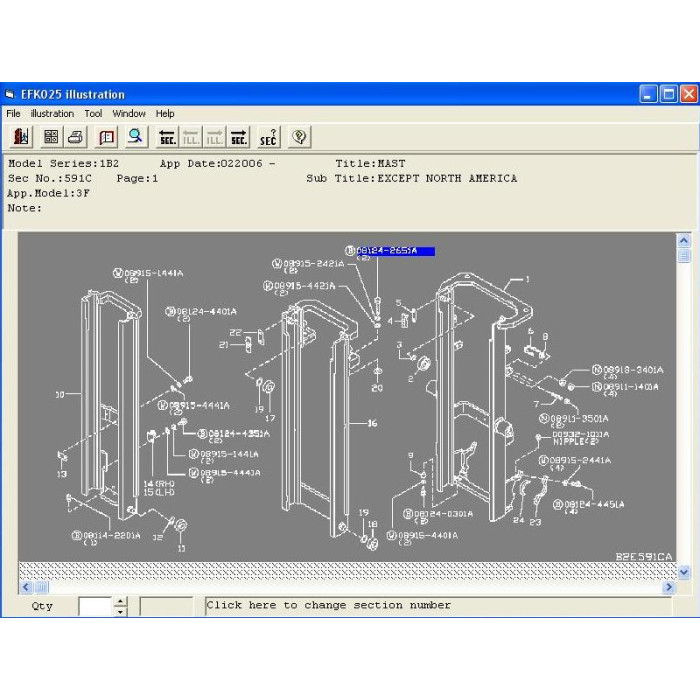Click callout number 16 on middle mast

tap(372, 423)
